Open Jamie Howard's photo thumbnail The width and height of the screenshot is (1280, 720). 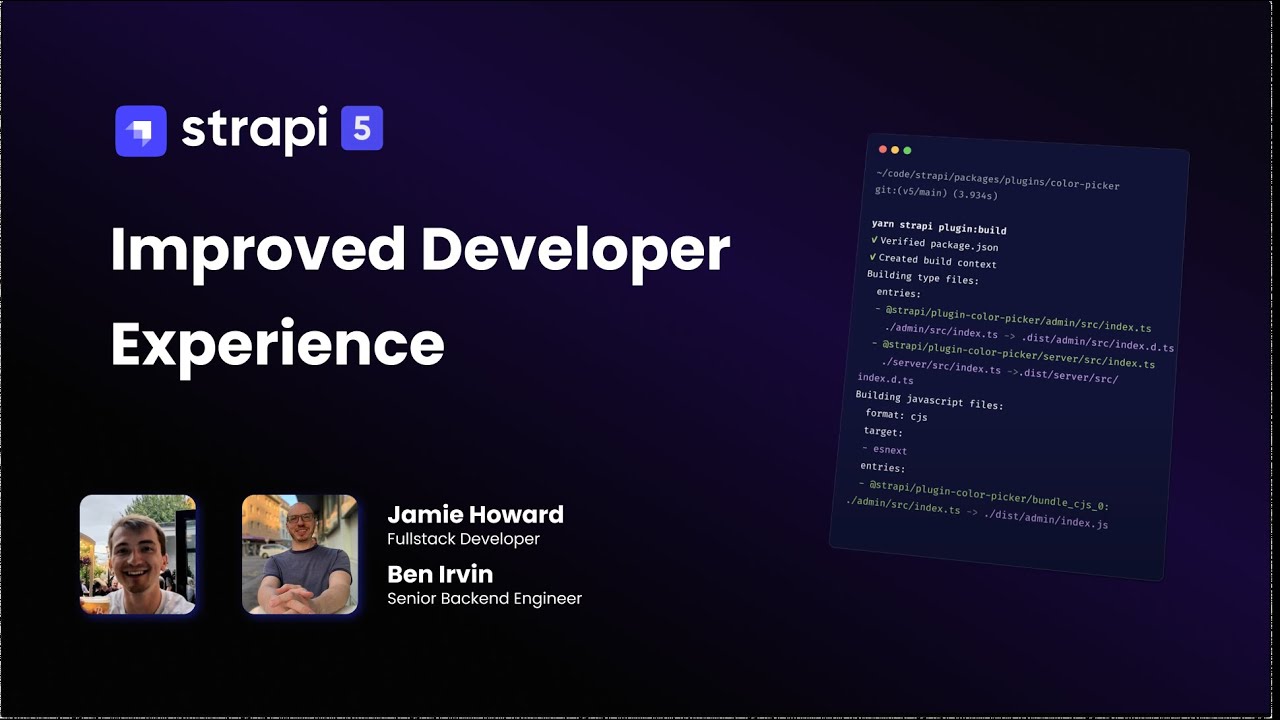138,554
